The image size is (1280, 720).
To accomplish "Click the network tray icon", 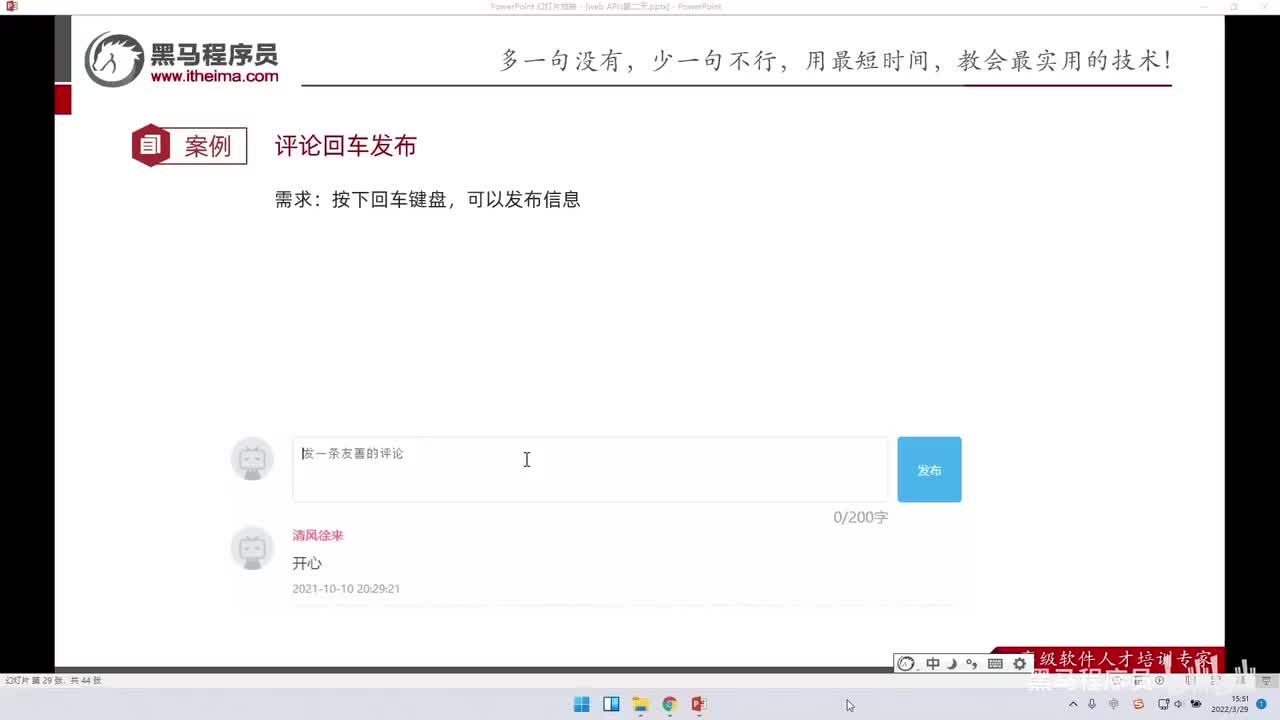I will pyautogui.click(x=1163, y=704).
